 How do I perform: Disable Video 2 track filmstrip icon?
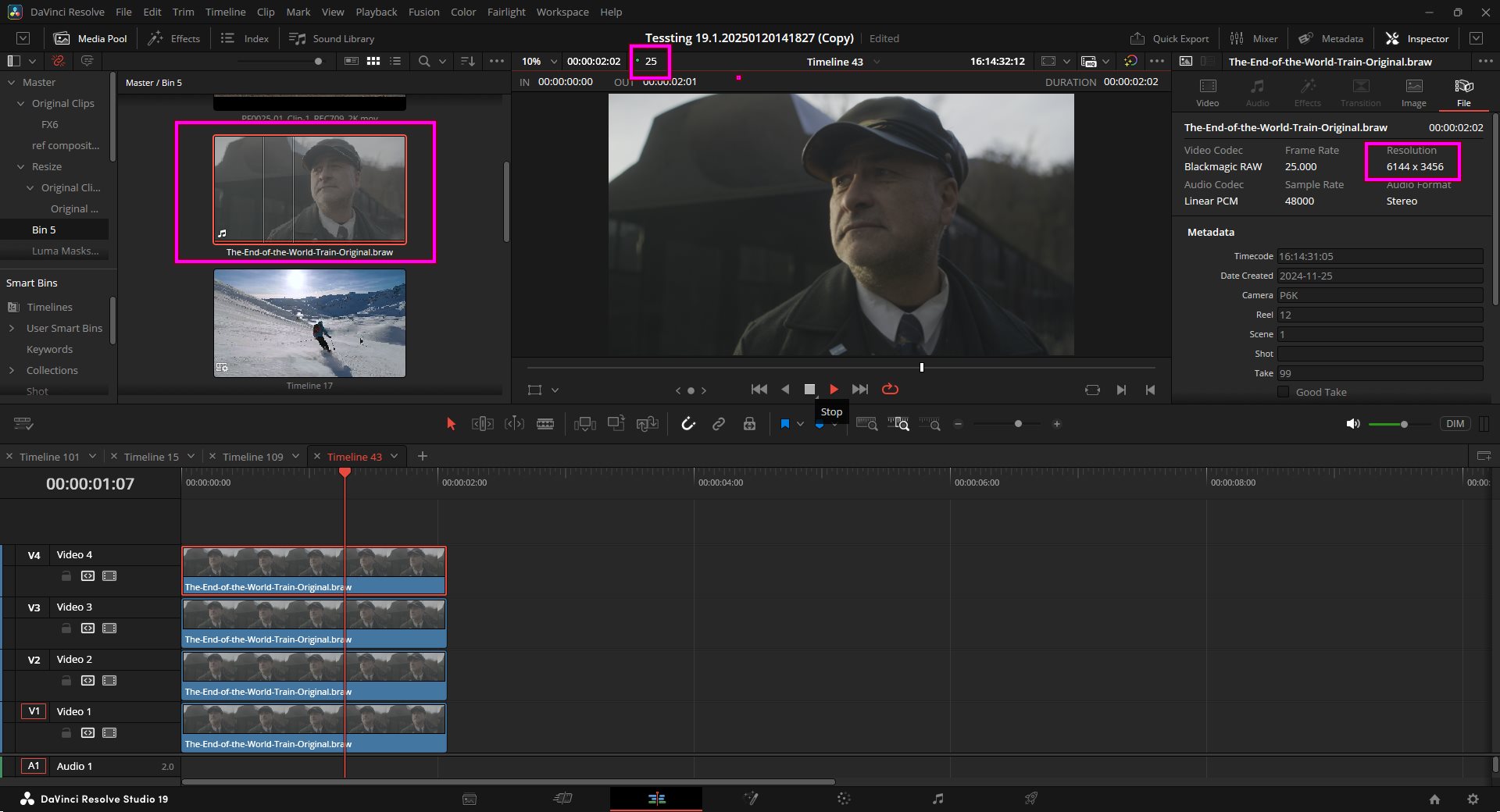[109, 681]
